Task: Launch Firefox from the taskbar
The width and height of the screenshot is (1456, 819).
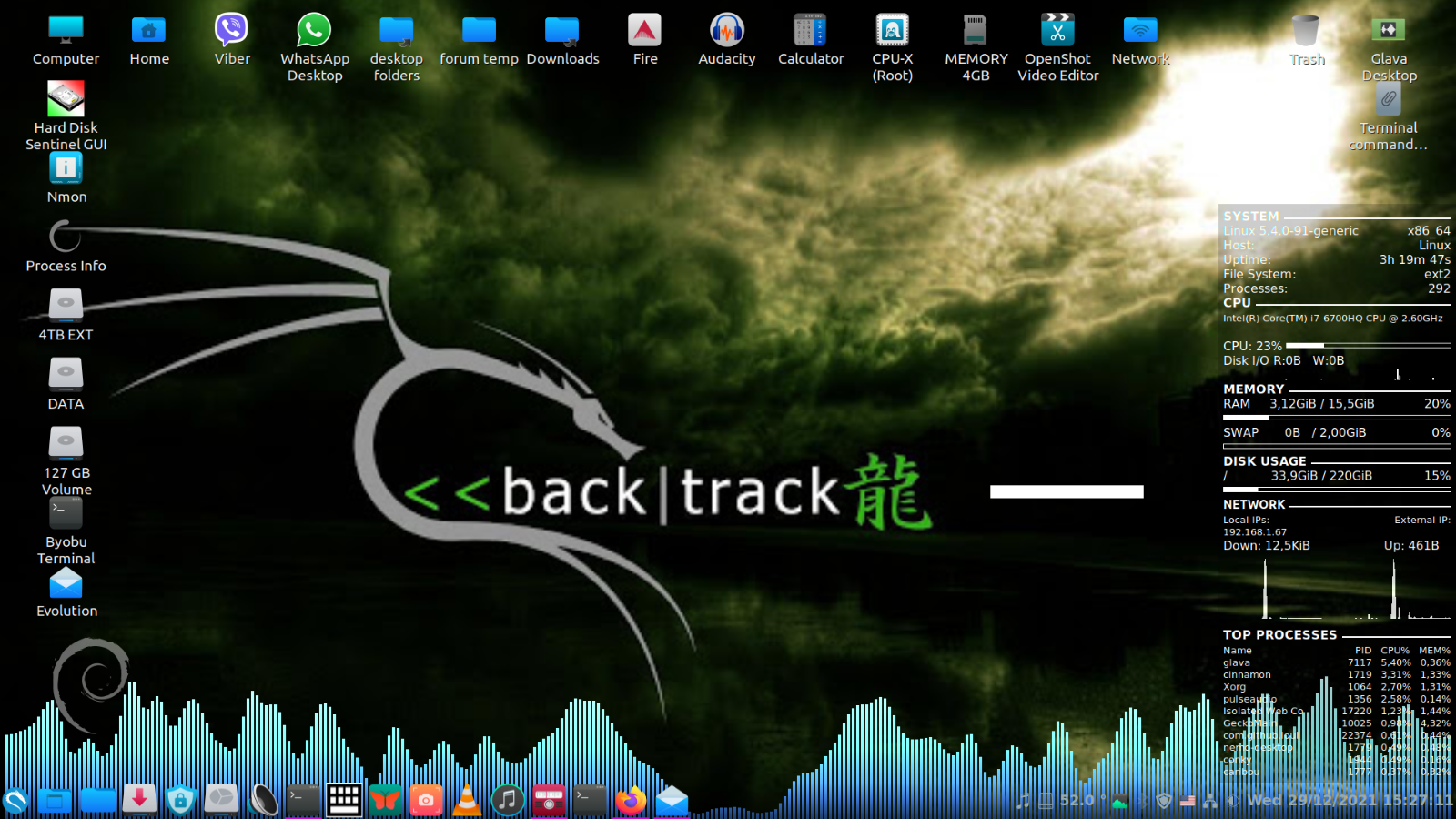Action: pyautogui.click(x=631, y=801)
